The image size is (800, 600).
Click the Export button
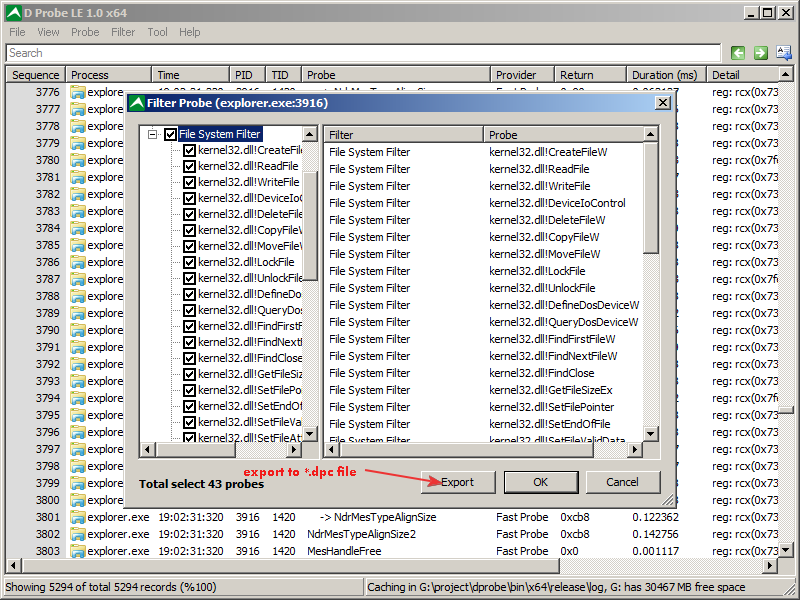tap(458, 482)
